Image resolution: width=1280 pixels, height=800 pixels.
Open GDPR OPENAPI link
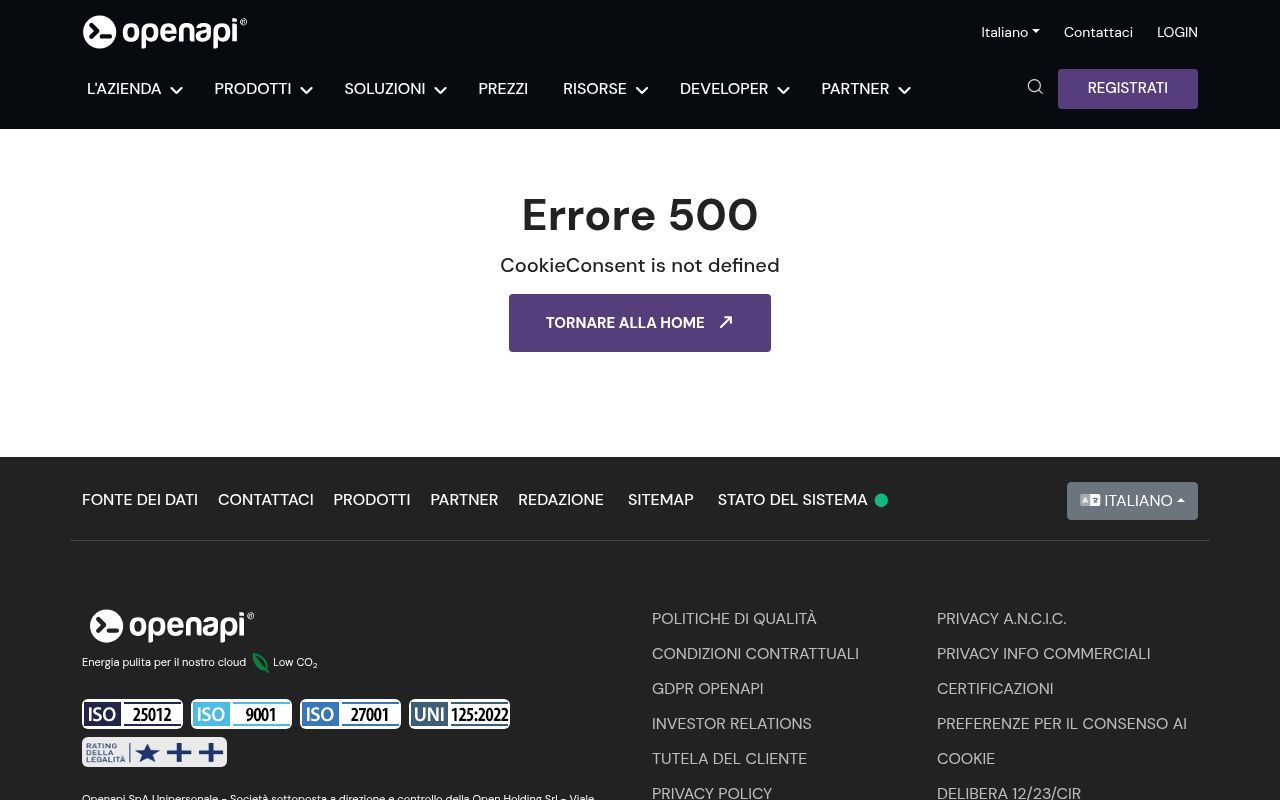pyautogui.click(x=708, y=689)
